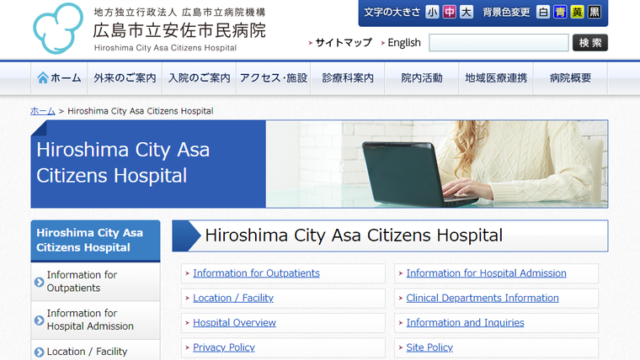
Task: Switch background color to yellow (黄)
Action: (x=577, y=12)
